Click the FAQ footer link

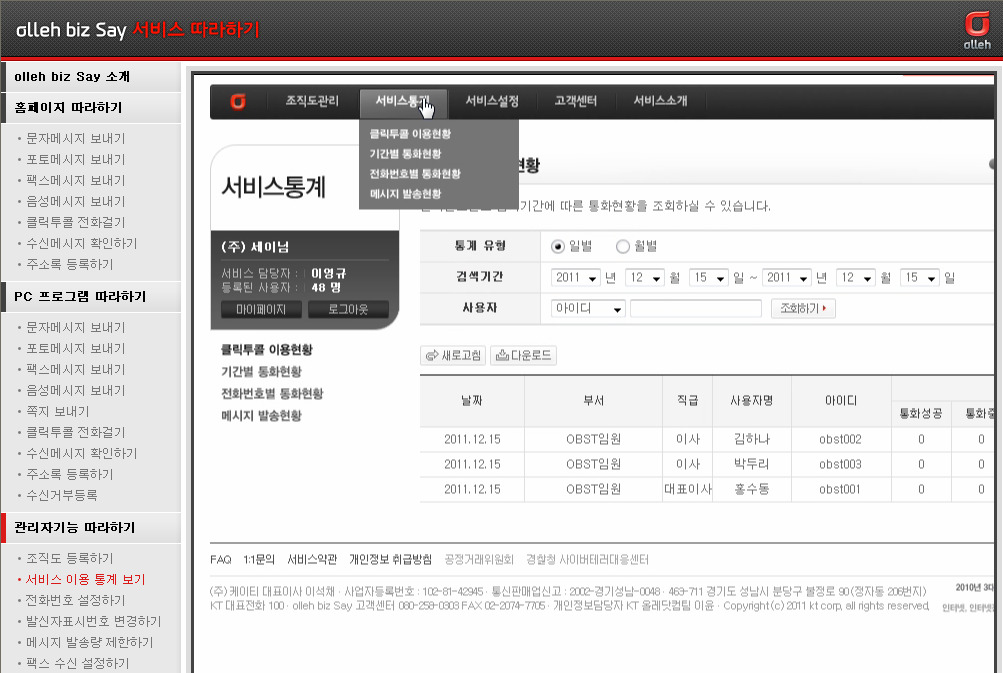(x=221, y=560)
